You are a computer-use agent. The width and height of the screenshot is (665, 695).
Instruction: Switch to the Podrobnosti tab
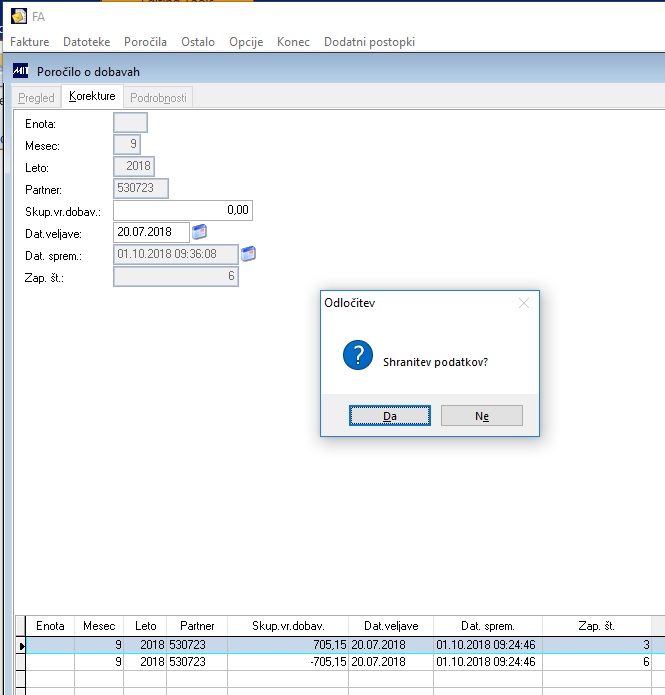(x=158, y=98)
